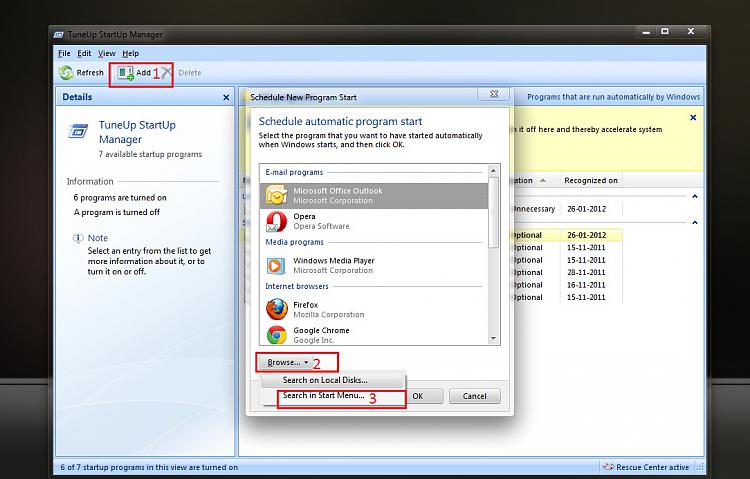Click the Note info icon
Image resolution: width=750 pixels, height=479 pixels.
tap(77, 238)
